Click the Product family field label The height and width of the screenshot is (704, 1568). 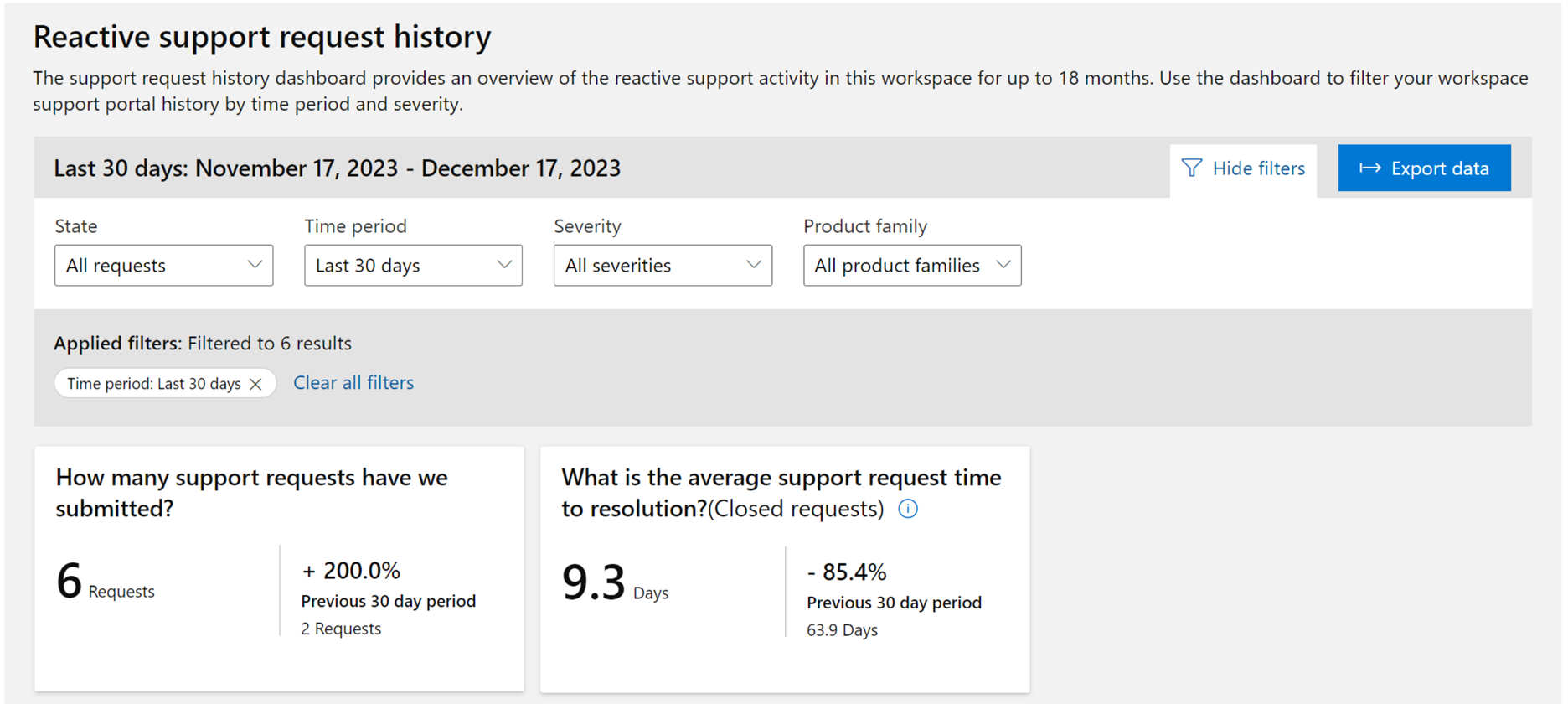[x=865, y=226]
